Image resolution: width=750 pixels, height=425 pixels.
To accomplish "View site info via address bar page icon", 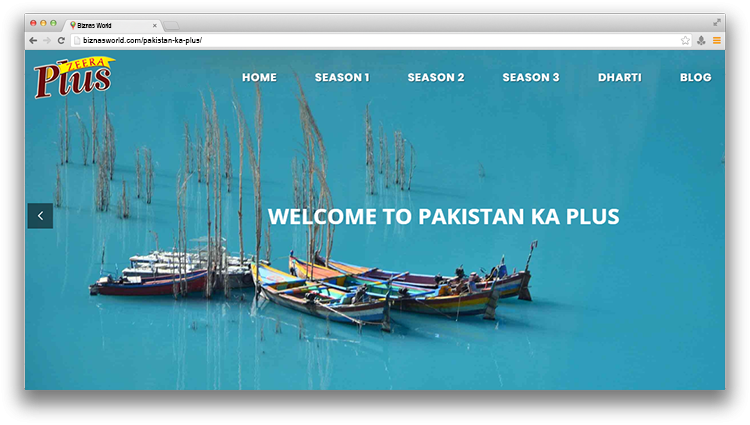I will [x=76, y=40].
